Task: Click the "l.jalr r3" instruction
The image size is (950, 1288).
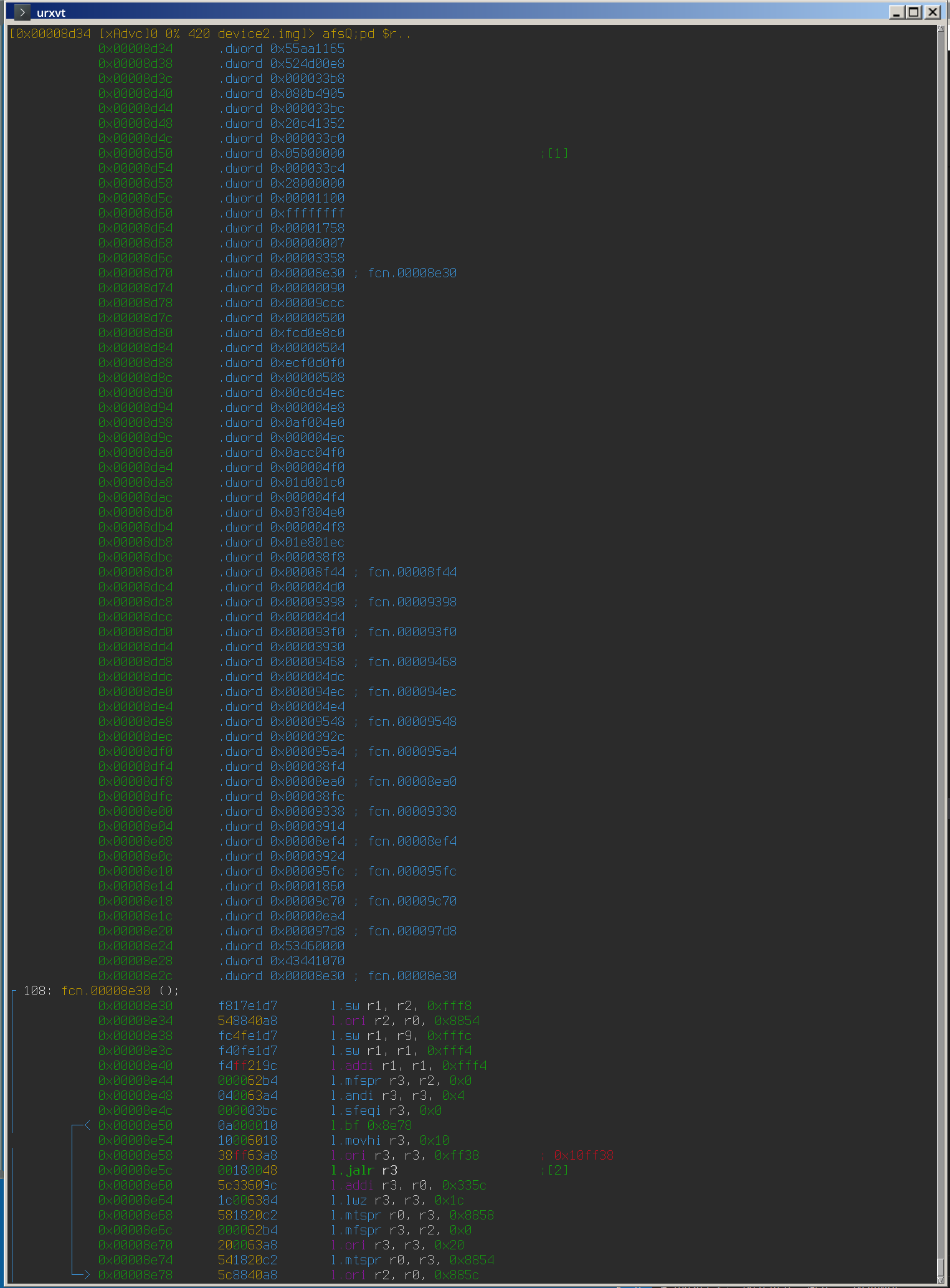Action: (364, 1170)
